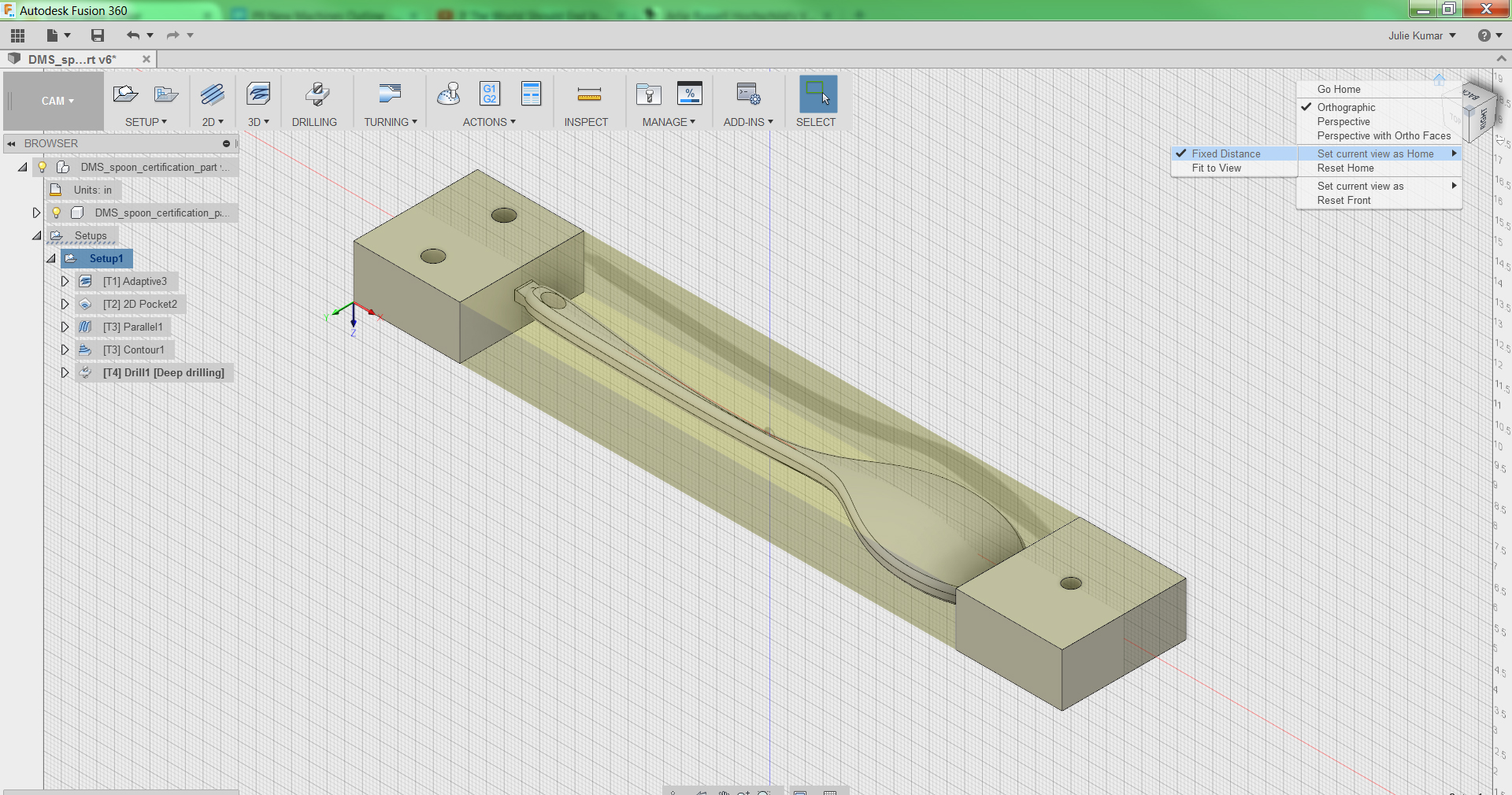Image resolution: width=1512 pixels, height=795 pixels.
Task: Open the 2D dropdown menu
Action: [x=213, y=122]
